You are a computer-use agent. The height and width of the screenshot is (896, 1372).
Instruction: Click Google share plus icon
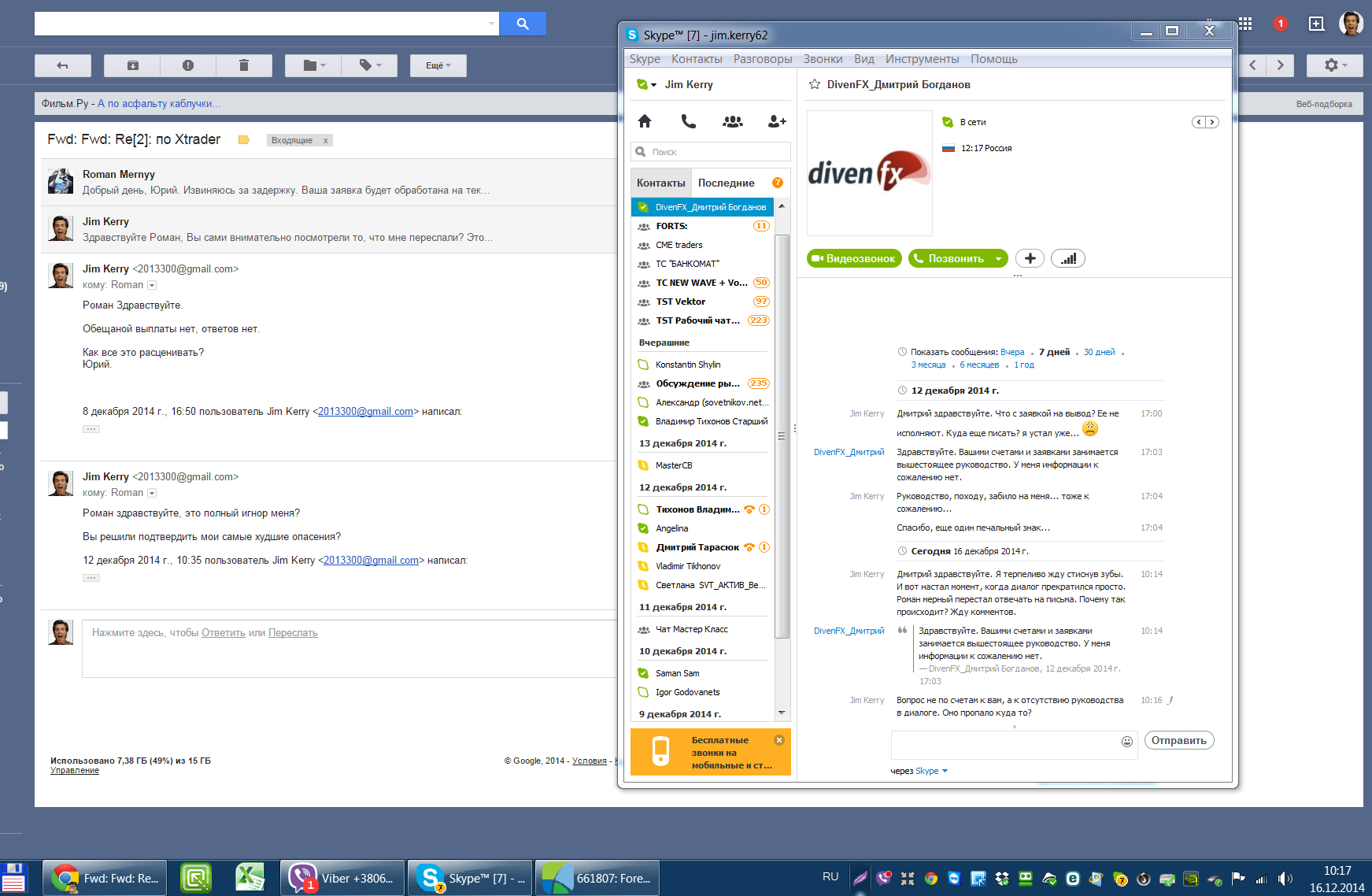[x=1316, y=24]
